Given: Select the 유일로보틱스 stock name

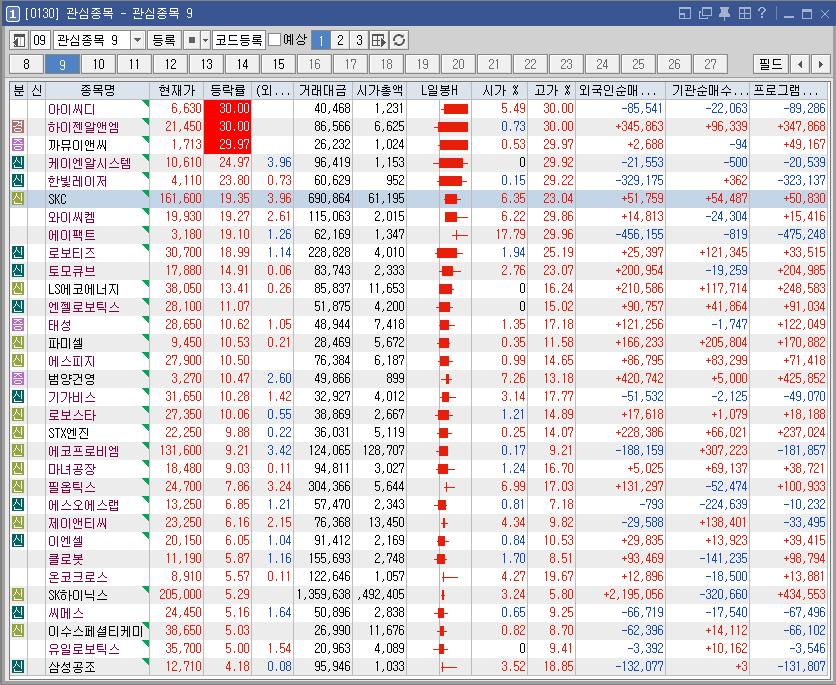Looking at the screenshot, I should tap(84, 649).
